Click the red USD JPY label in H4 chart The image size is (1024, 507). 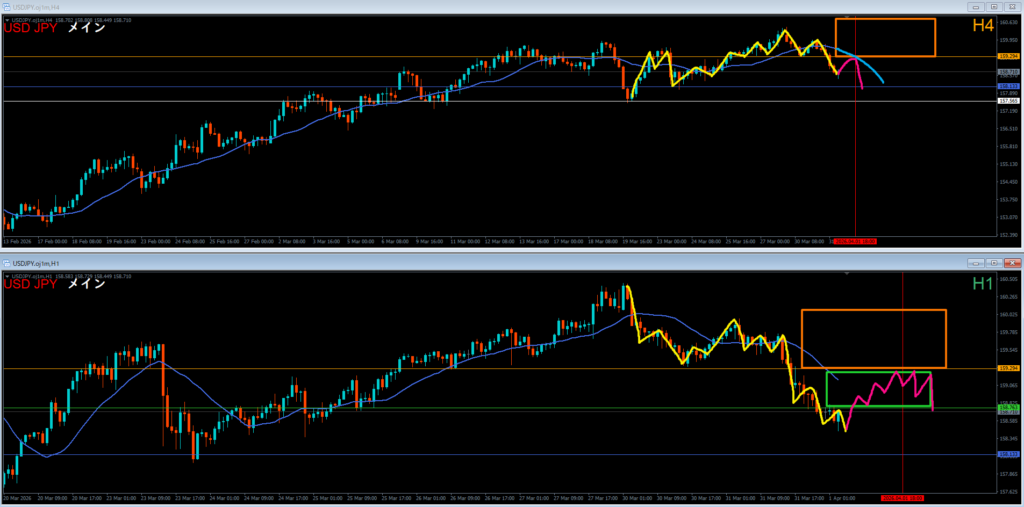[x=29, y=29]
